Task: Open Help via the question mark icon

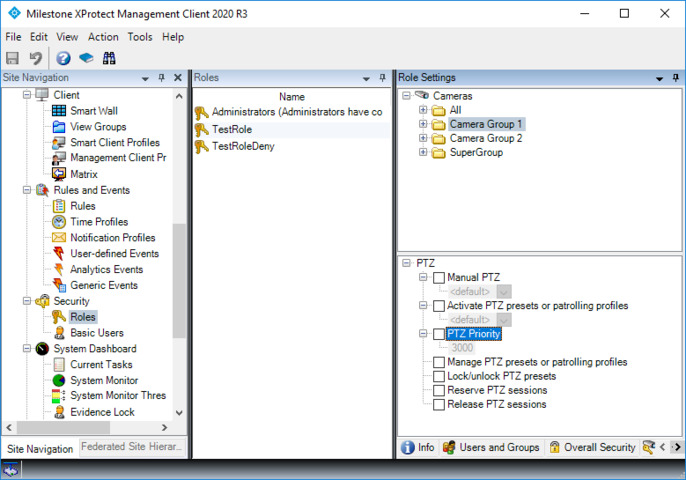Action: click(x=63, y=58)
